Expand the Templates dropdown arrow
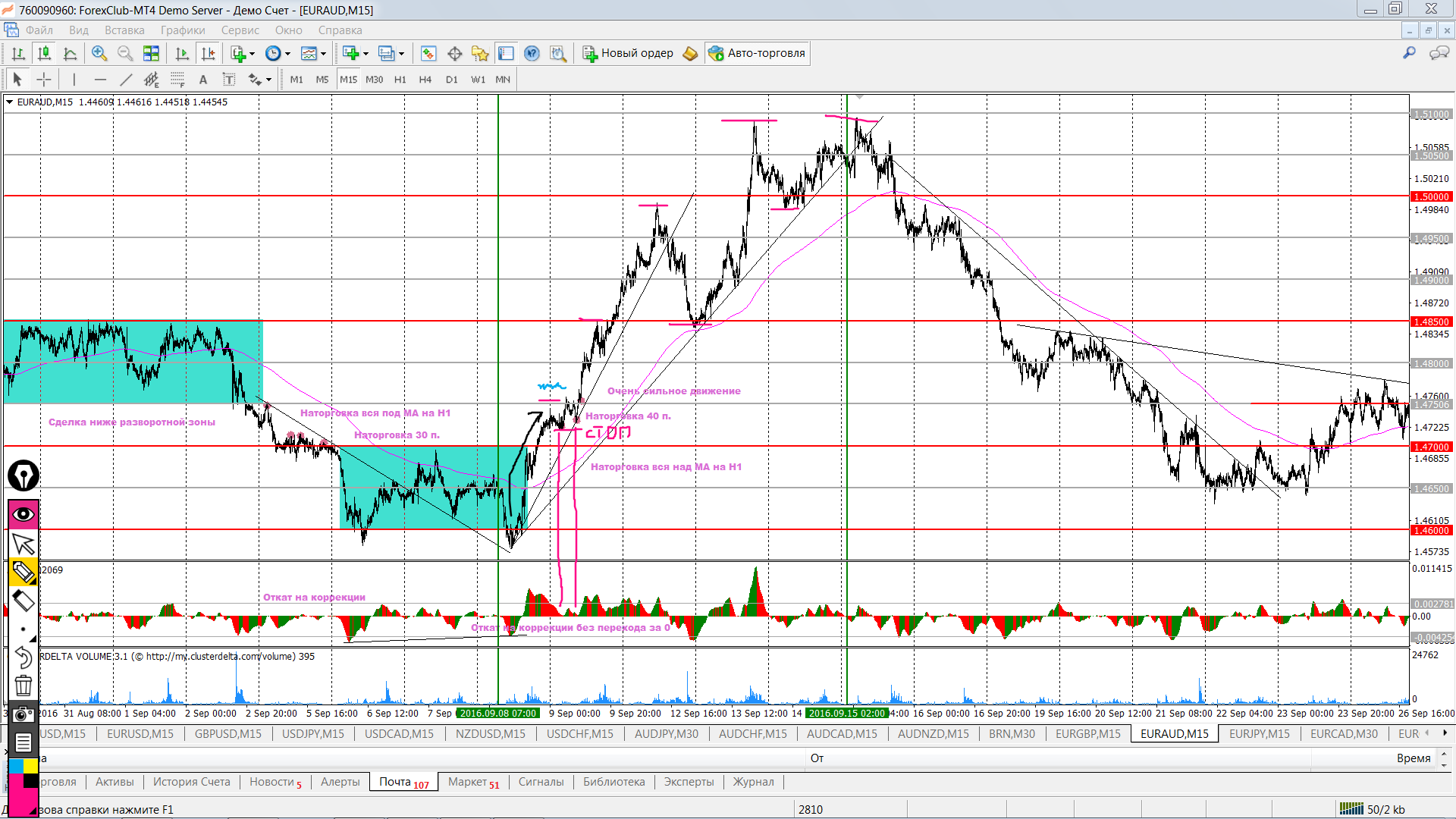1456x819 pixels. 323,54
